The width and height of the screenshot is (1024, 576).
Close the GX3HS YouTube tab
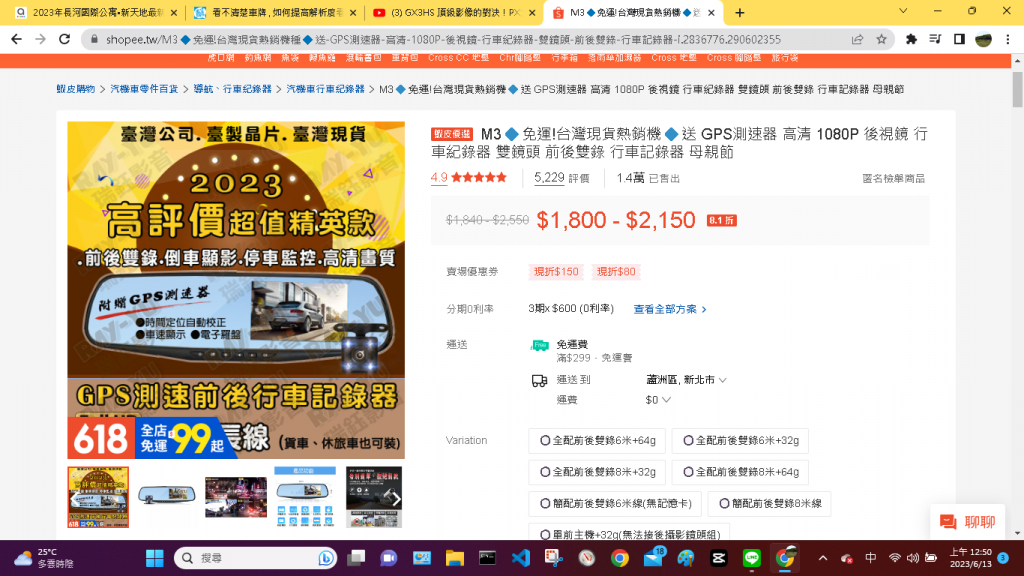tap(532, 12)
